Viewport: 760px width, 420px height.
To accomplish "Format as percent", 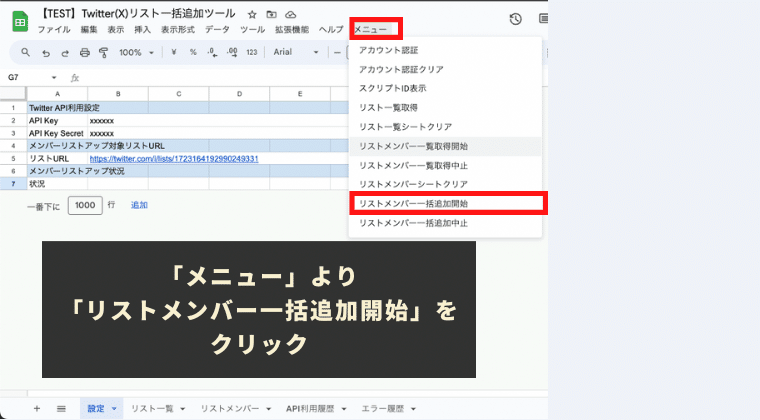I will point(193,52).
